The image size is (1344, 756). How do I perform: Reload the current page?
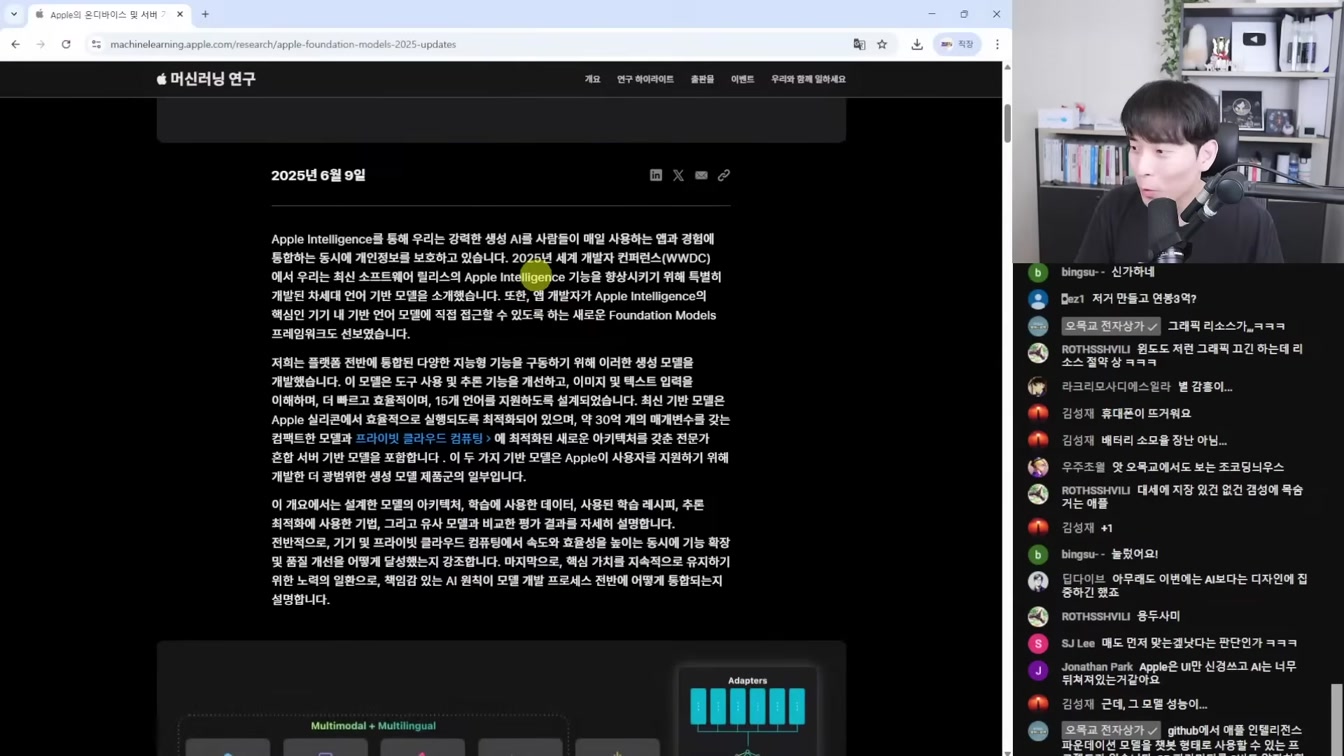click(x=66, y=44)
